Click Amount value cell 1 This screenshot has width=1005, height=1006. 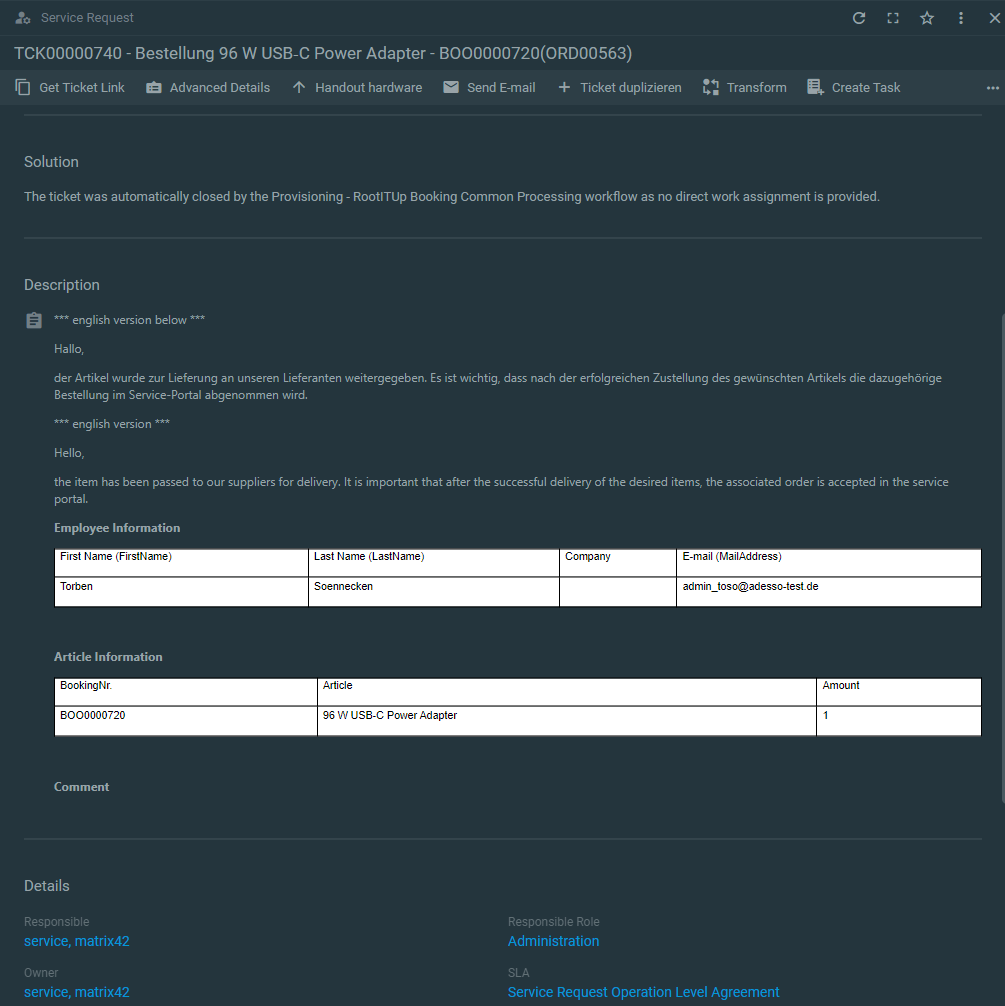(x=898, y=720)
